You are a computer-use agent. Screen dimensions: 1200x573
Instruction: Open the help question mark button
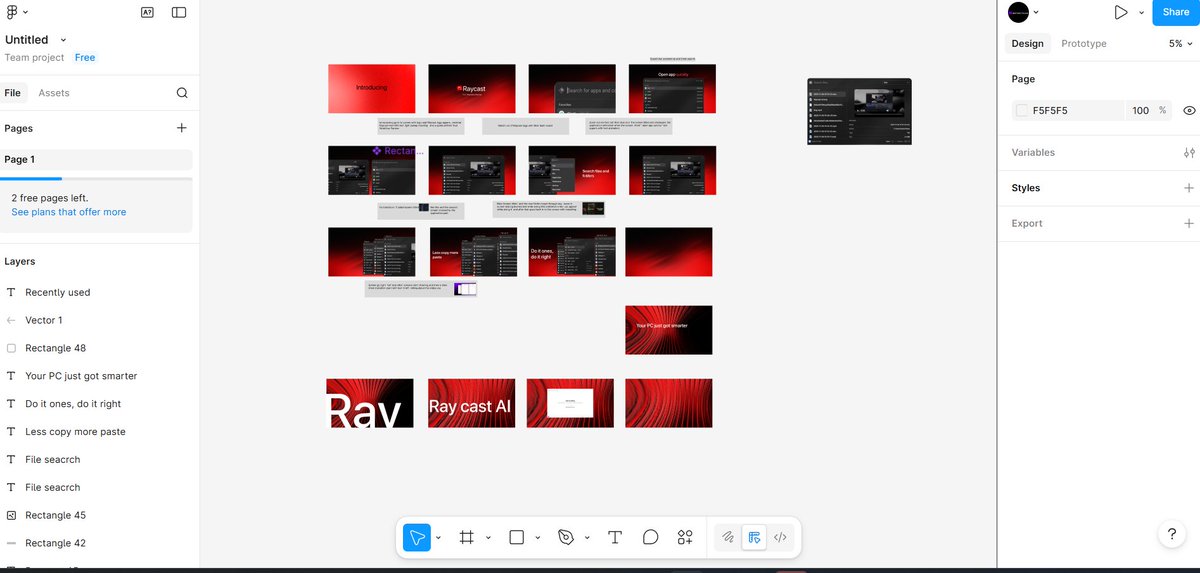point(1172,535)
